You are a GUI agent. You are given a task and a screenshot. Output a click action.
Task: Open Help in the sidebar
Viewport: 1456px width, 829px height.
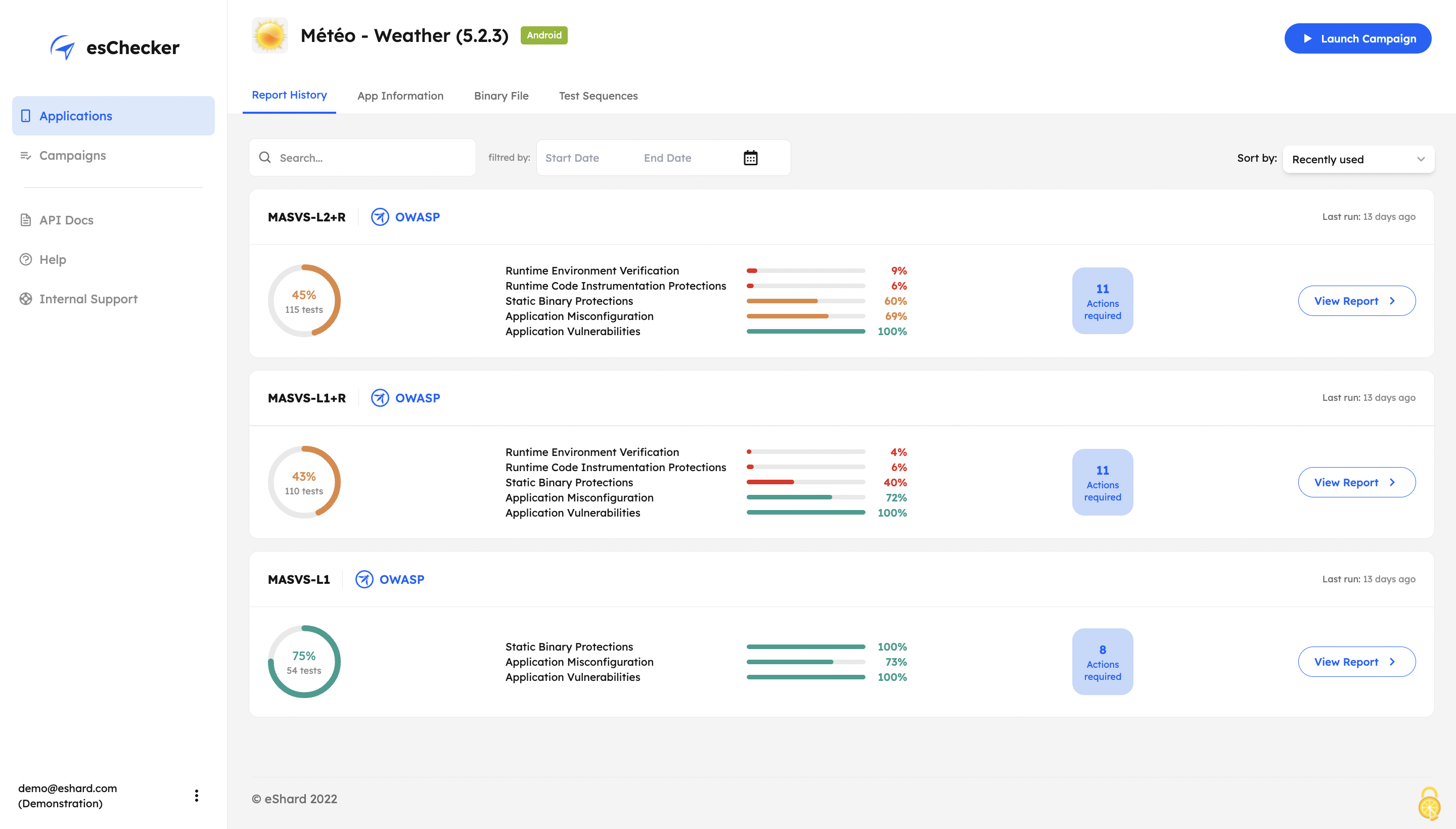click(x=53, y=260)
